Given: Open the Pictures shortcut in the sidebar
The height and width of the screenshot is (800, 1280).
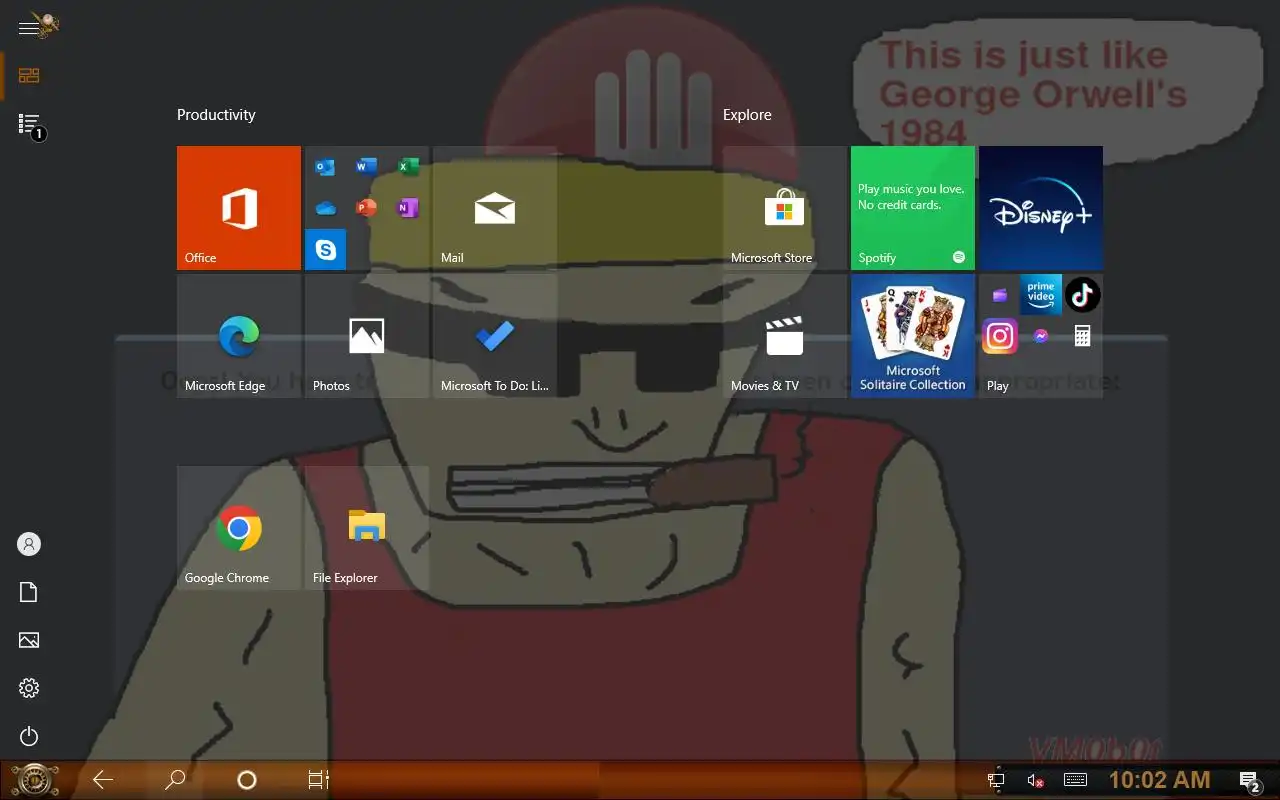Looking at the screenshot, I should [29, 640].
